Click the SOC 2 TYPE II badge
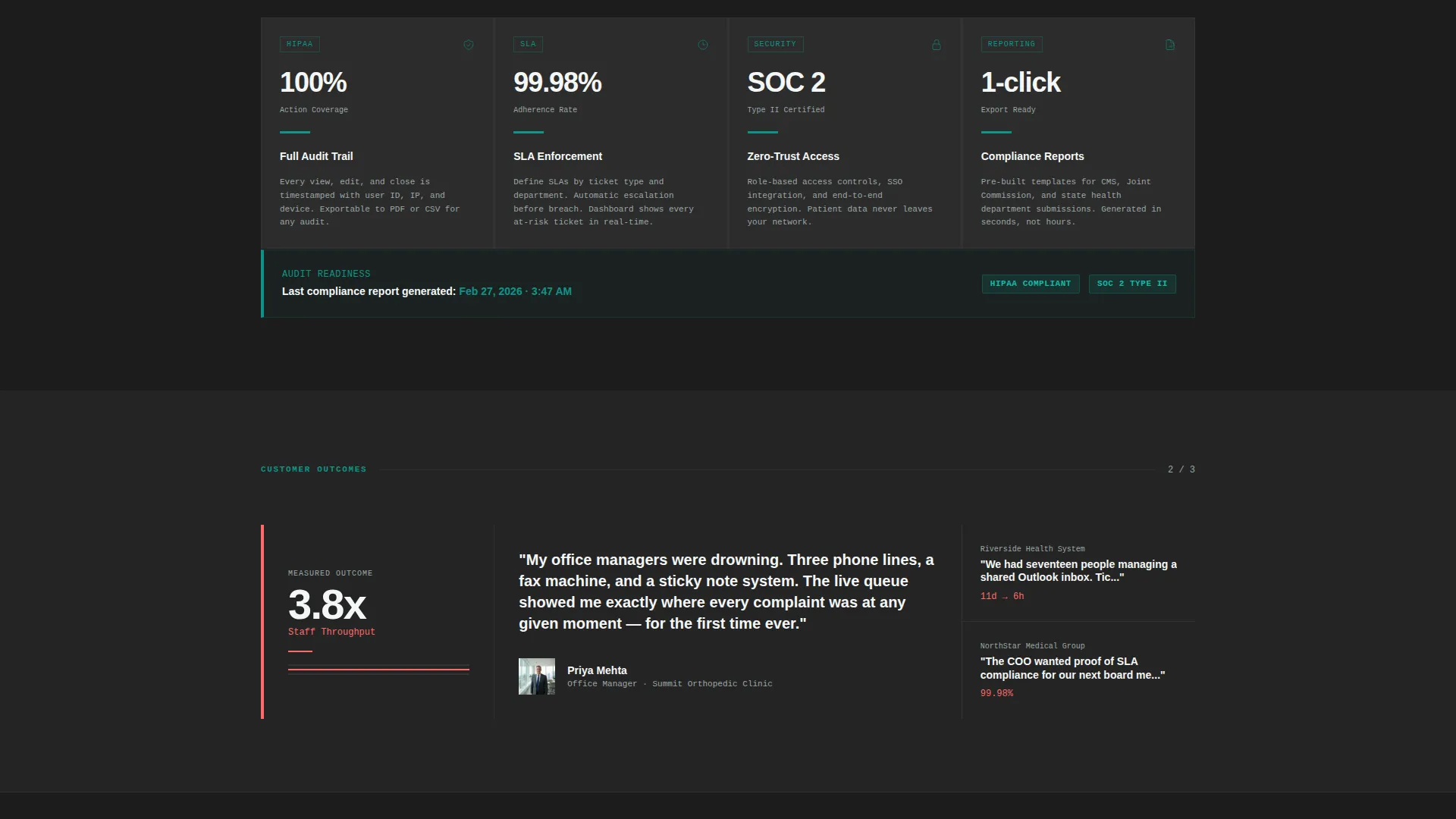 (1132, 284)
